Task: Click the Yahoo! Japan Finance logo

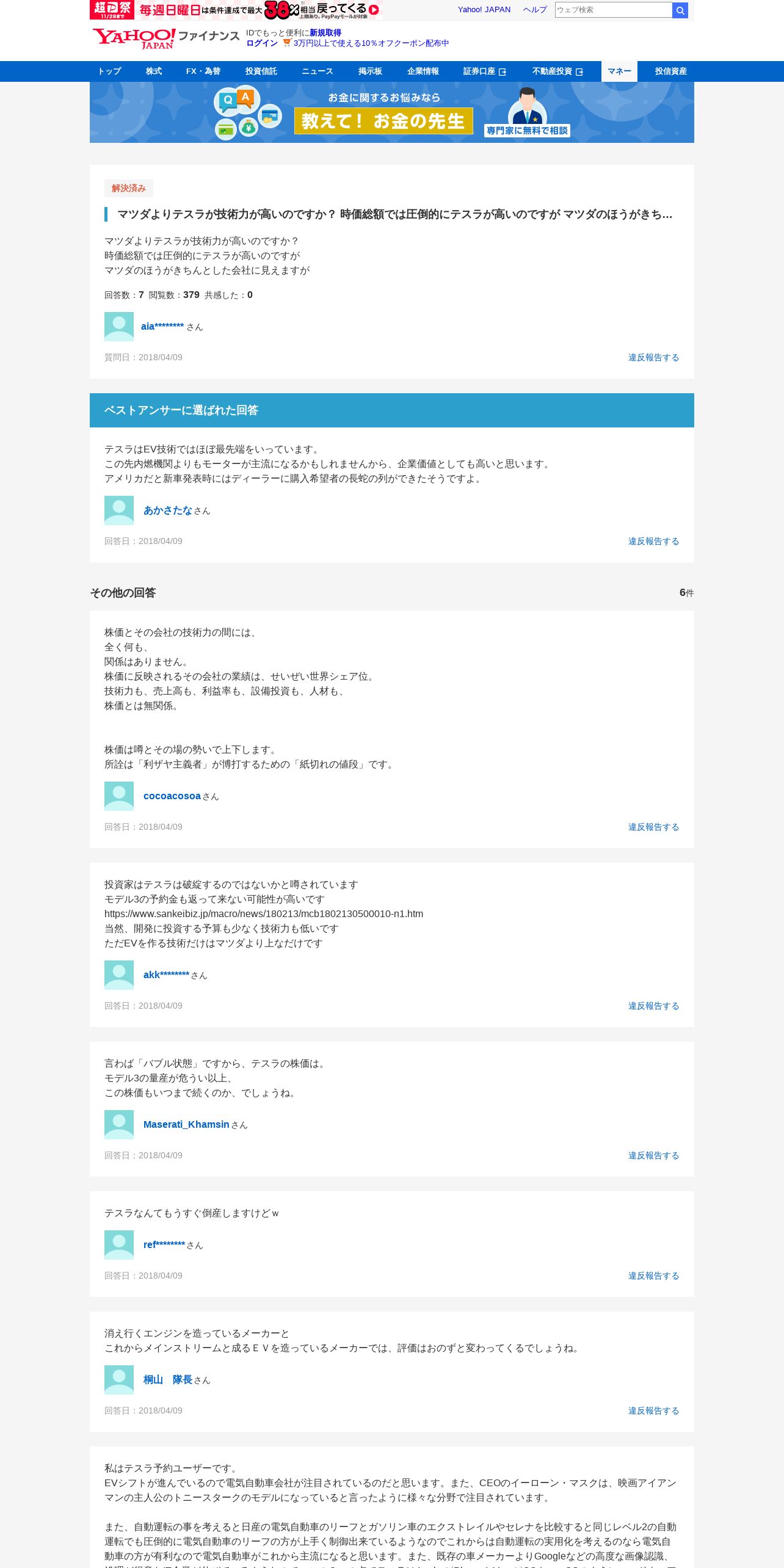Action: tap(166, 38)
